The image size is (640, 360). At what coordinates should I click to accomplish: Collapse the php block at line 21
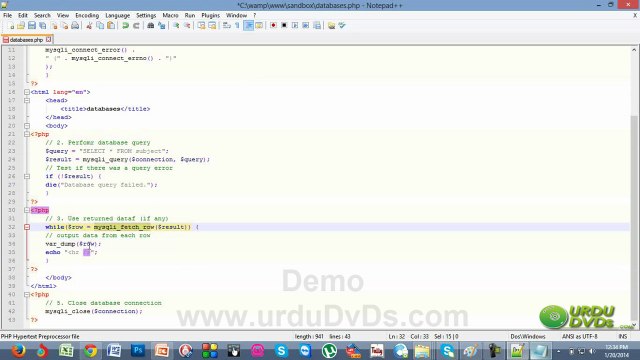click(27, 134)
